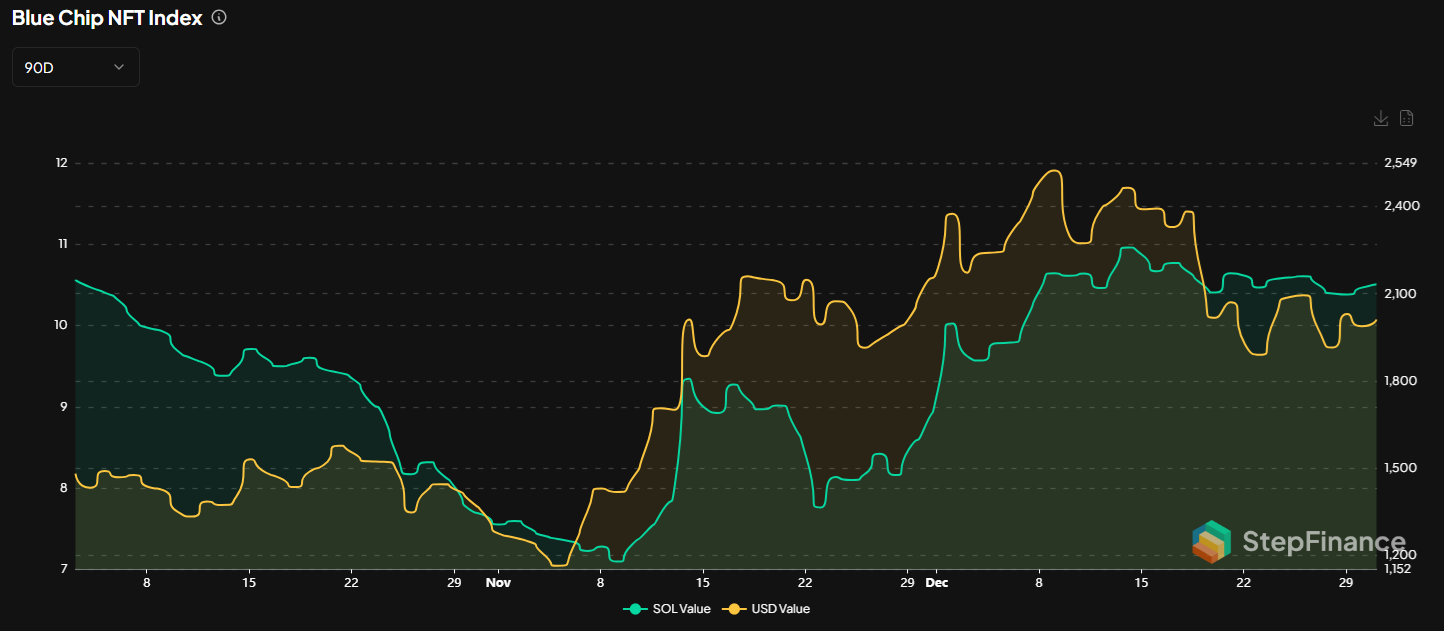Screen dimensions: 1444x631
Task: Click the info icon beside Blue Chip NFT Index
Action: (219, 17)
